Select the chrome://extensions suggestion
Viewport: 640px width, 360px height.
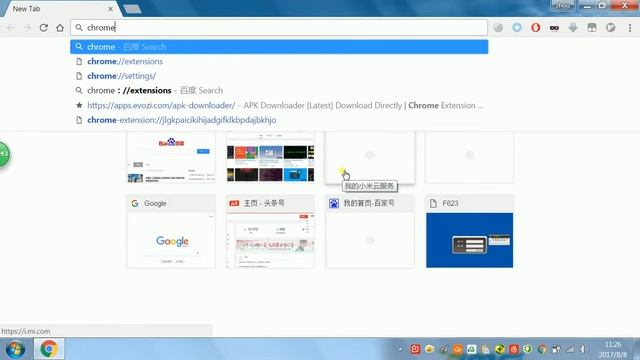(x=279, y=61)
